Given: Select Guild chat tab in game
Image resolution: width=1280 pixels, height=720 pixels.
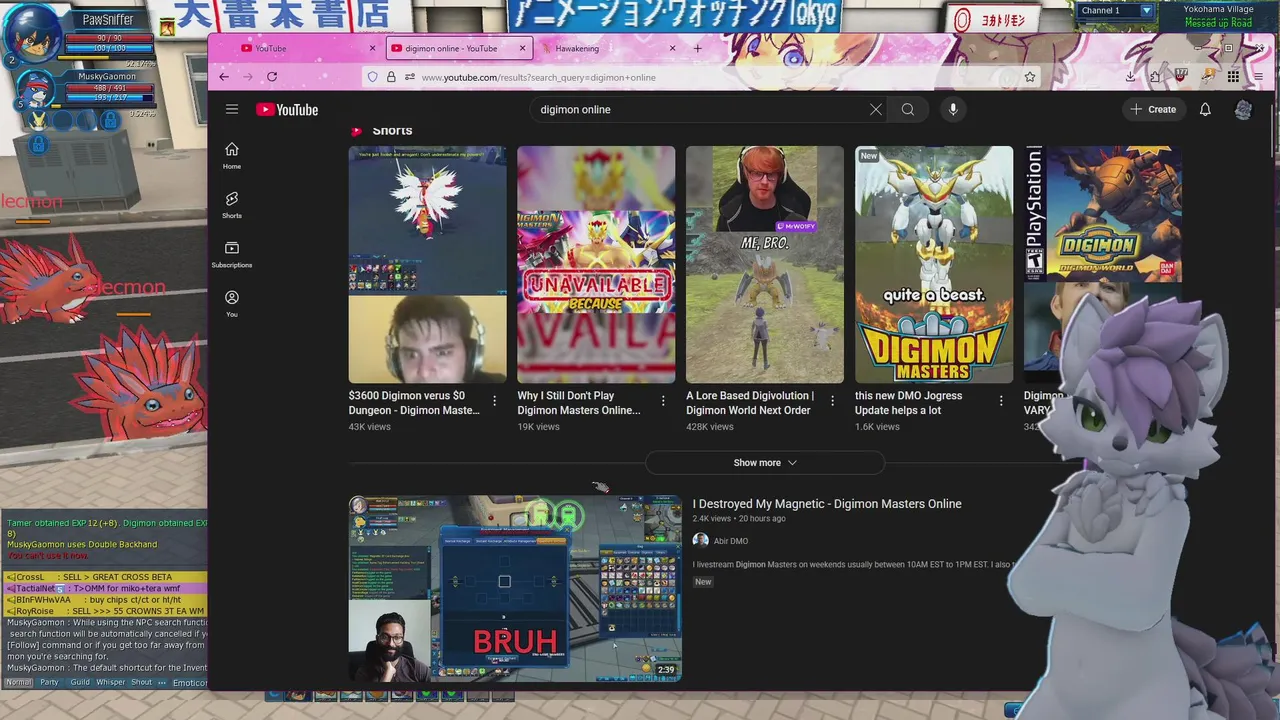Looking at the screenshot, I should point(80,683).
